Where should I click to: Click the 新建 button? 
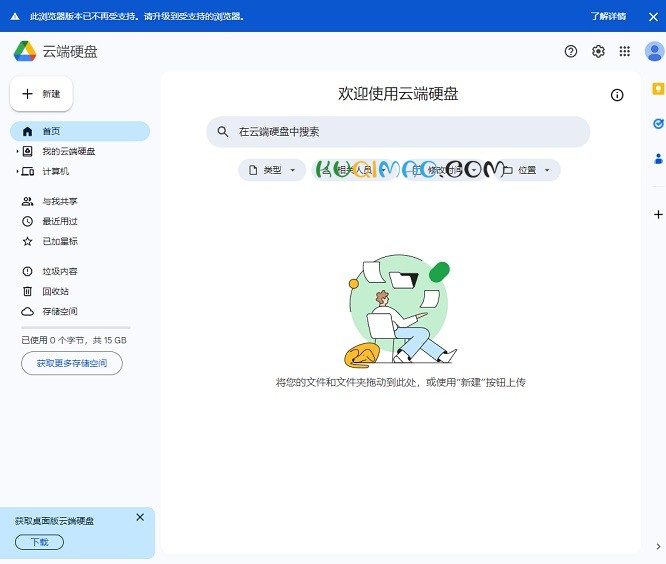41,94
